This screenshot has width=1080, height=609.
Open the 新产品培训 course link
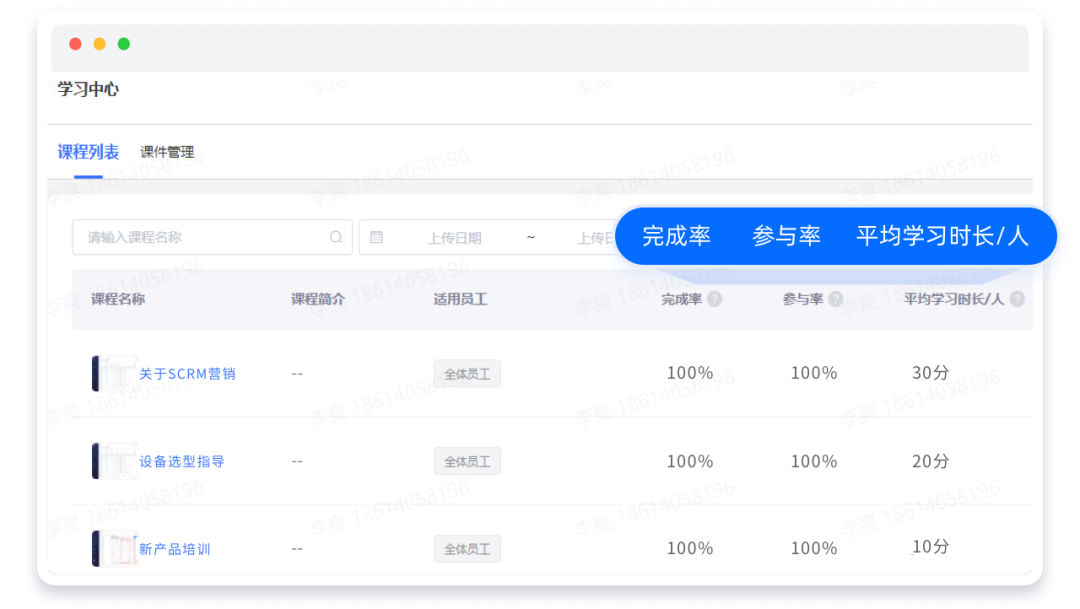175,549
